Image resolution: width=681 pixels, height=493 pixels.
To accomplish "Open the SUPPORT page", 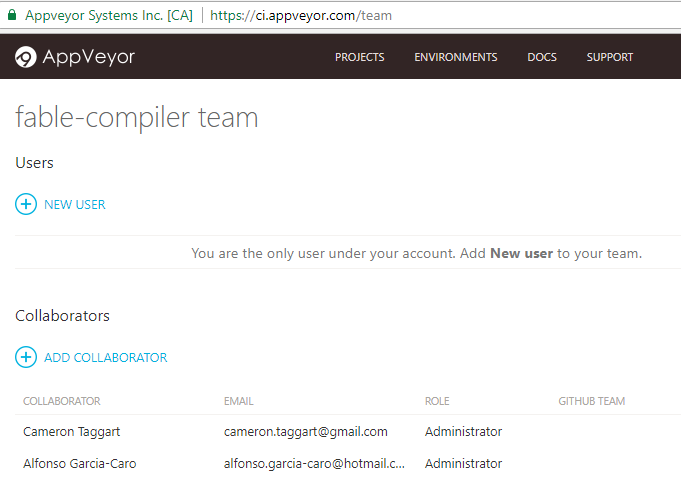I will tap(610, 57).
